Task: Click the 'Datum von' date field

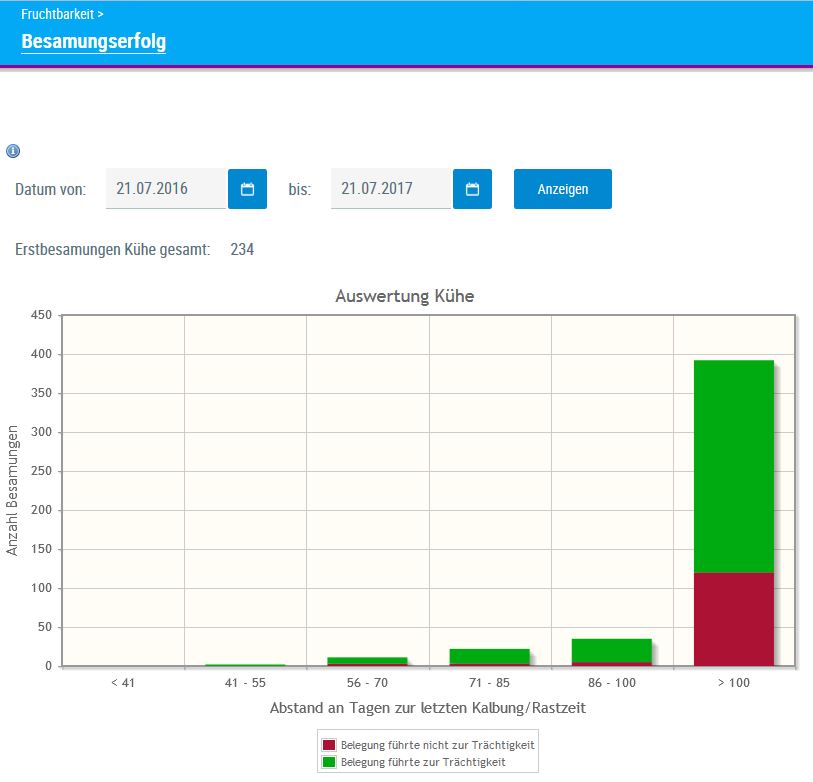Action: pos(166,188)
